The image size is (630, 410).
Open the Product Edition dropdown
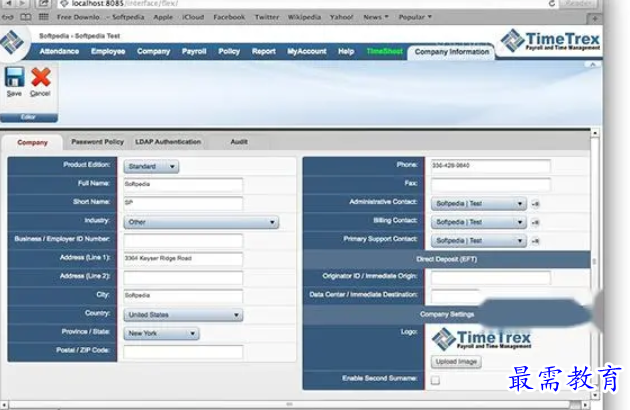151,166
